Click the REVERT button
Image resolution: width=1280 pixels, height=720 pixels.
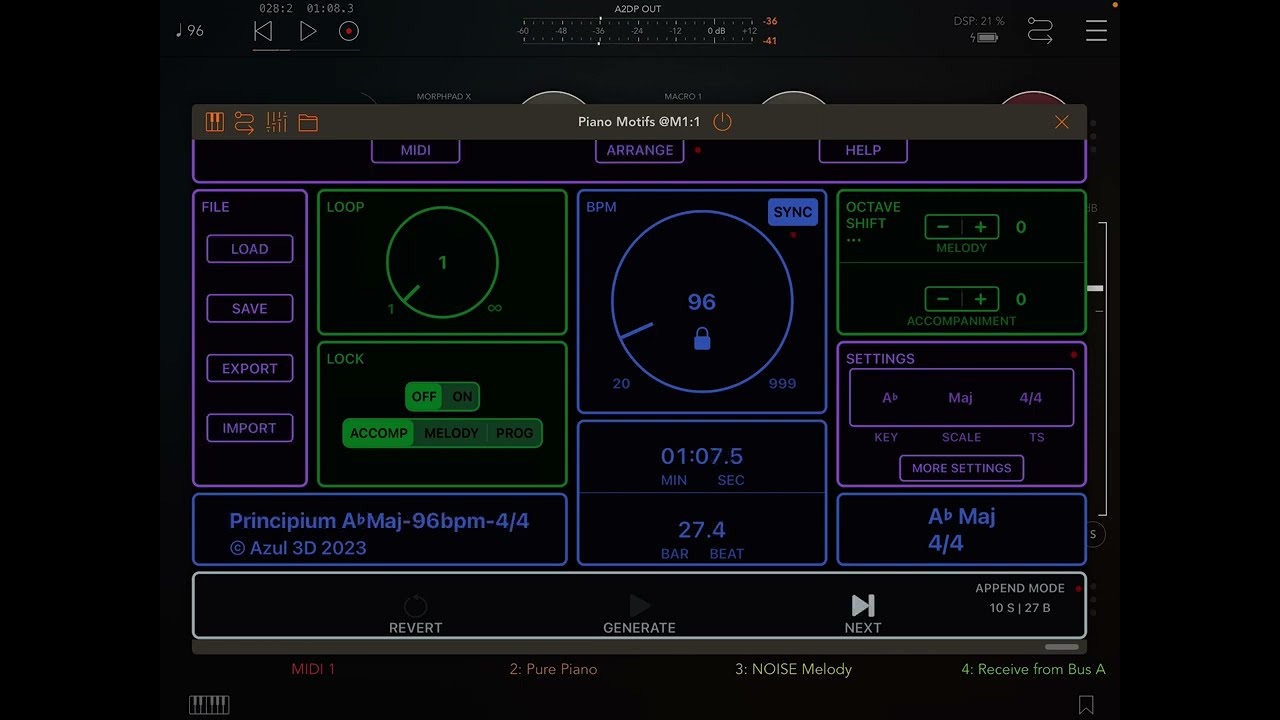tap(415, 615)
